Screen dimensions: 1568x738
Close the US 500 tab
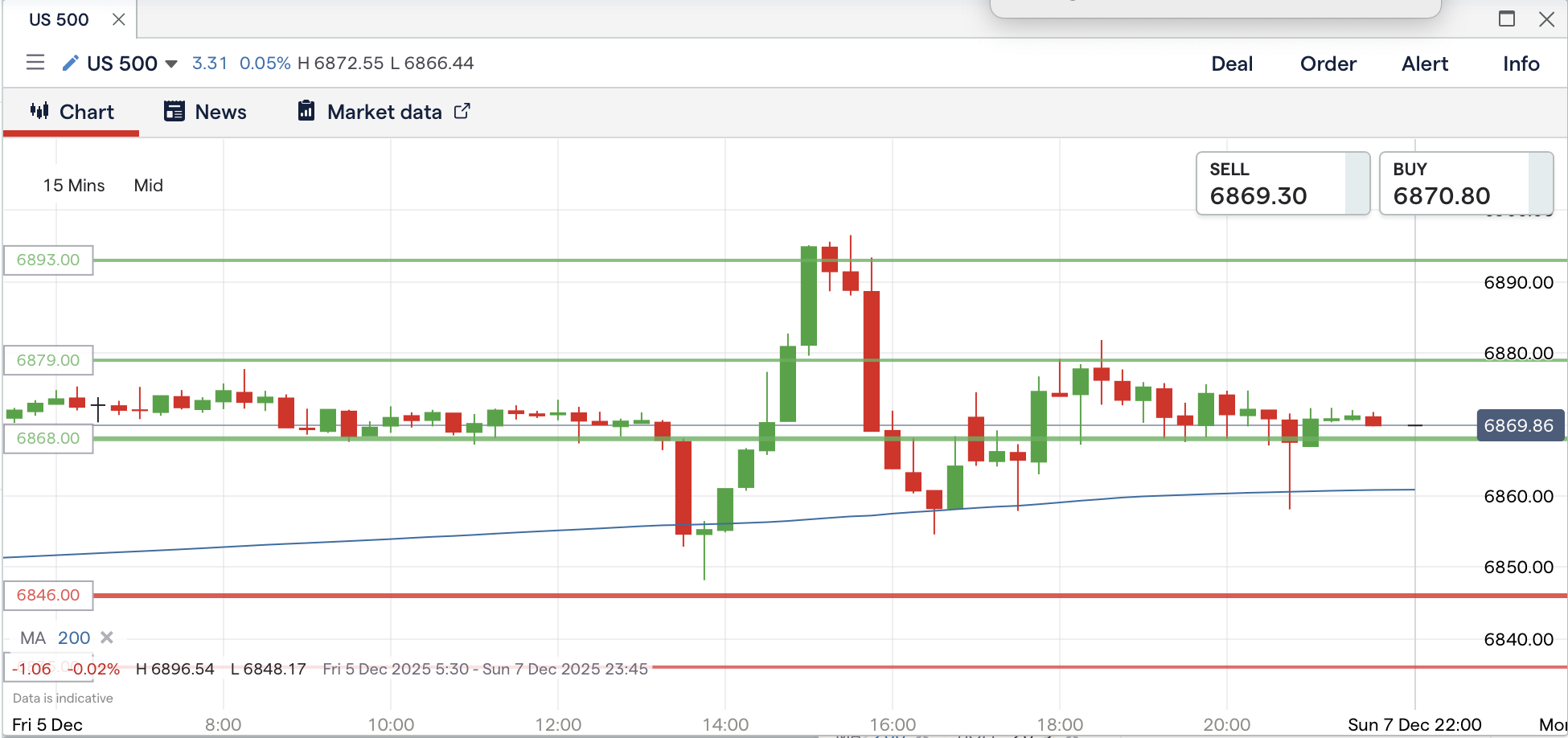tap(118, 19)
